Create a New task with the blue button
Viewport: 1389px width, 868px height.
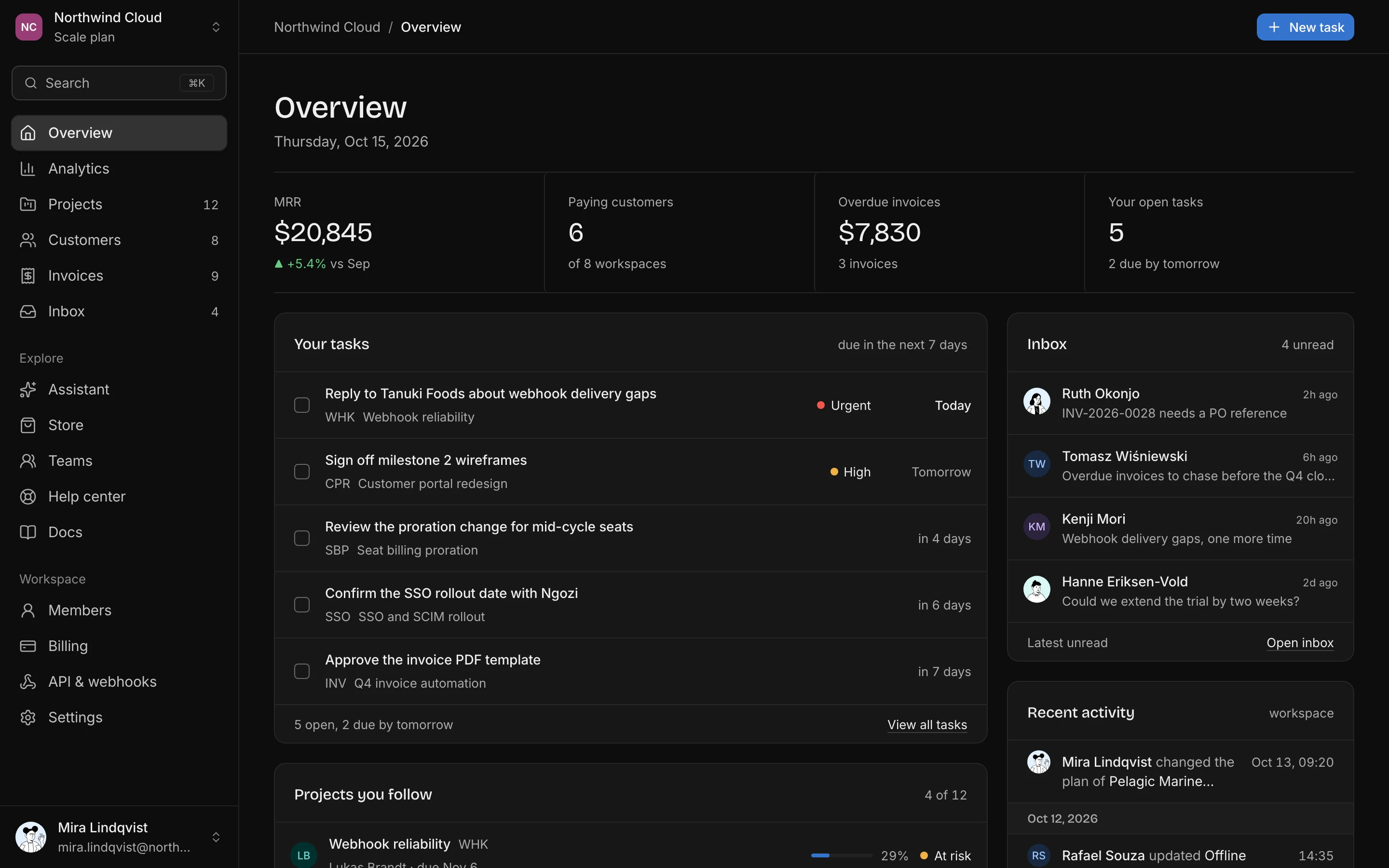(x=1305, y=27)
